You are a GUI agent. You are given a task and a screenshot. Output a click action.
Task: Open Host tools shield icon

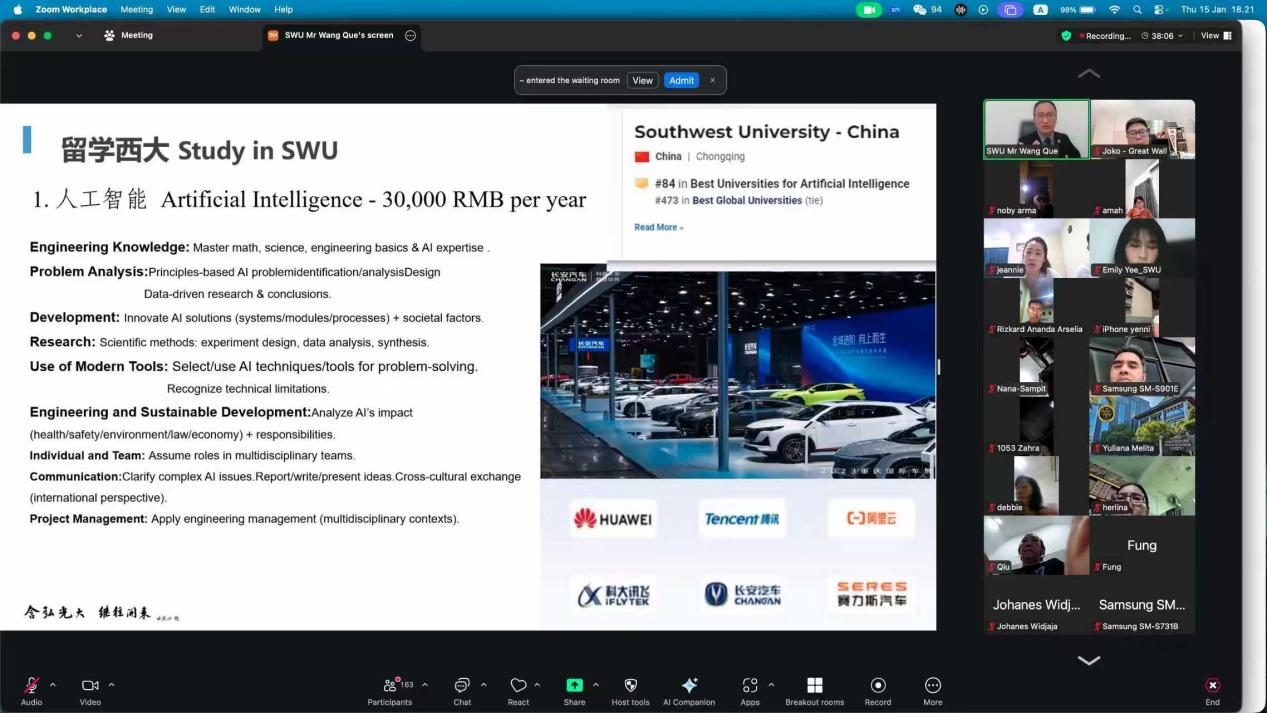(x=630, y=686)
